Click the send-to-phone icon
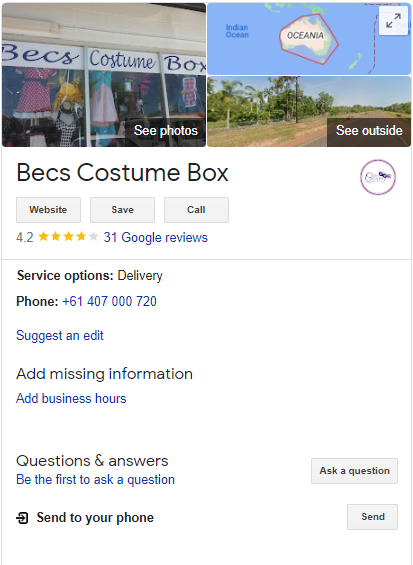The width and height of the screenshot is (413, 565). tap(22, 518)
